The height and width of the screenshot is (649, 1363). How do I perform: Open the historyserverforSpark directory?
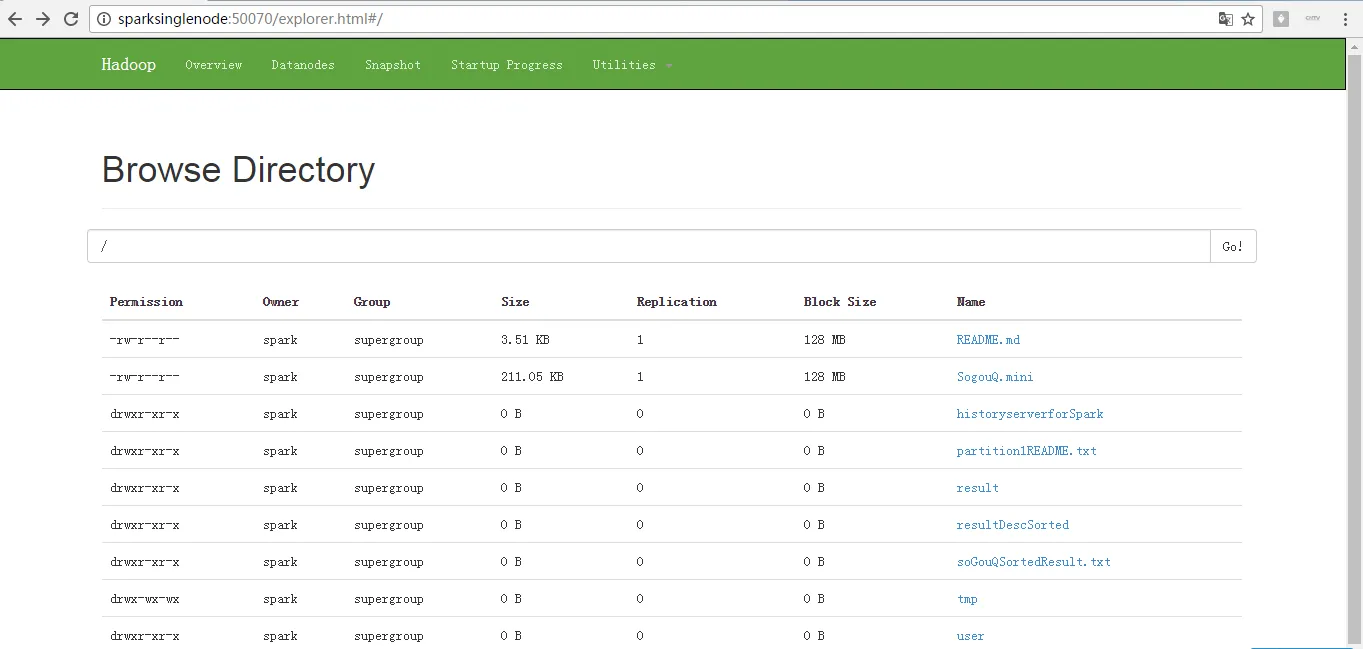click(x=1030, y=414)
